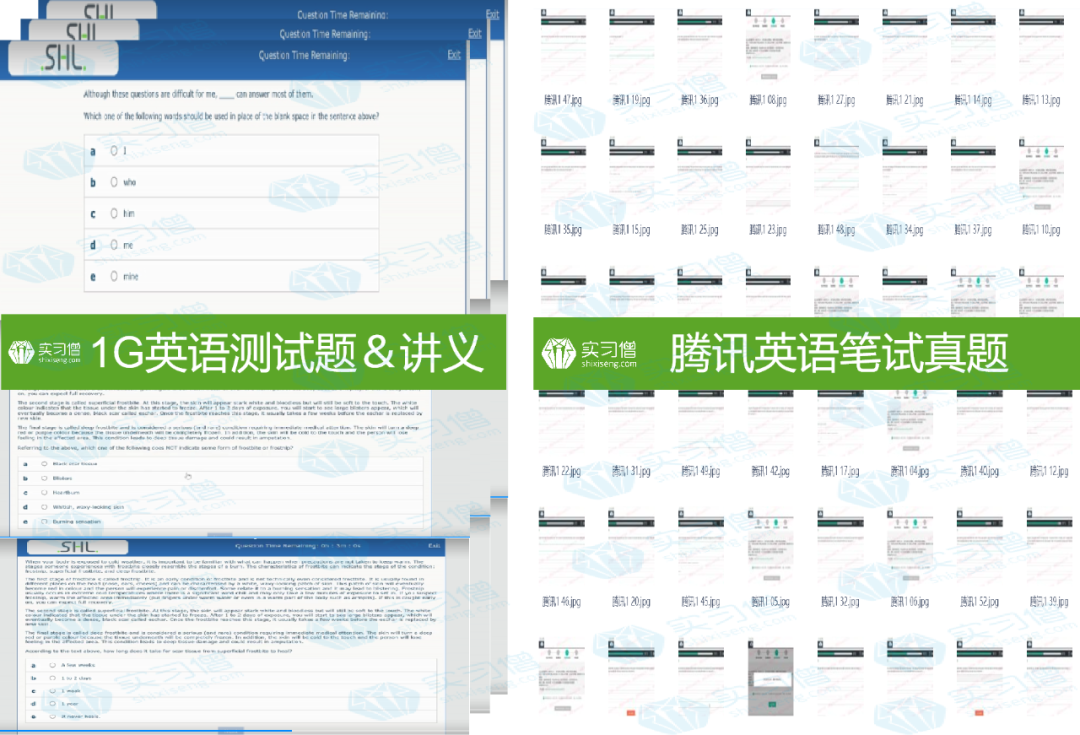Screen dimensions: 1080x735
Task: Open the thumbnail of 腾讯1 35.jpg
Action: (563, 178)
